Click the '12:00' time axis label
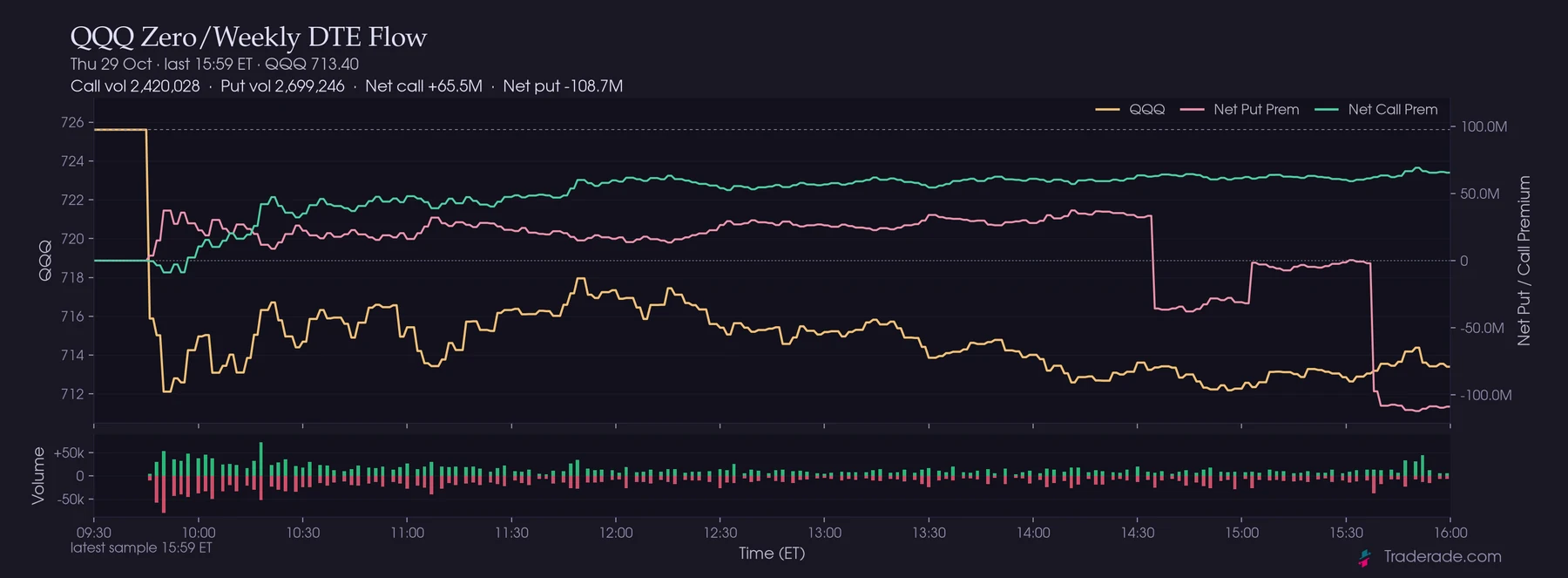Image resolution: width=1568 pixels, height=578 pixels. pos(616,533)
